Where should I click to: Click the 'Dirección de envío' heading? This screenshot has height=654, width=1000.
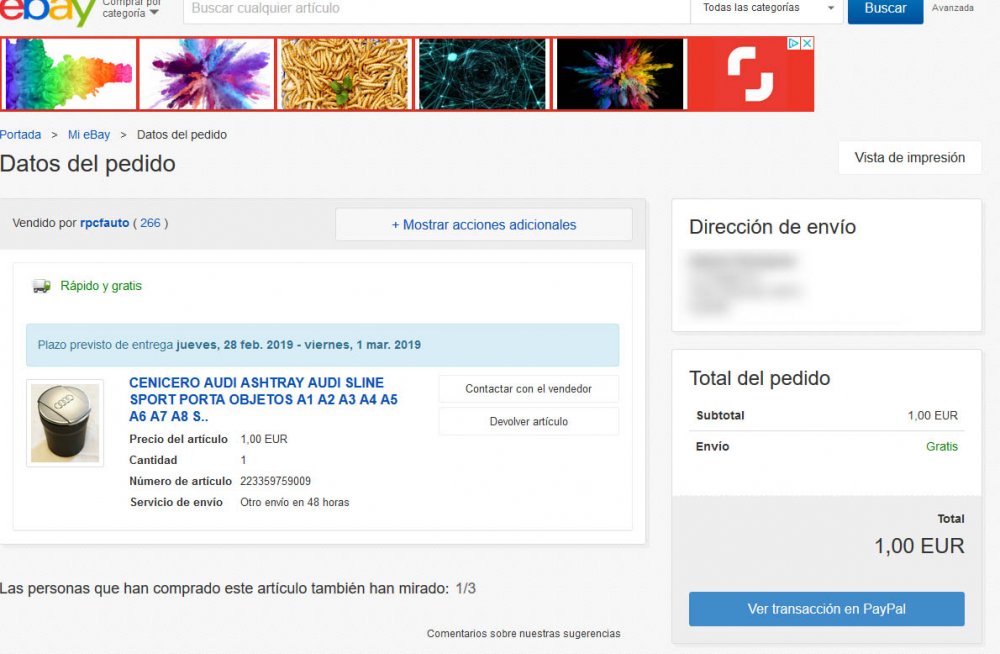[x=772, y=227]
